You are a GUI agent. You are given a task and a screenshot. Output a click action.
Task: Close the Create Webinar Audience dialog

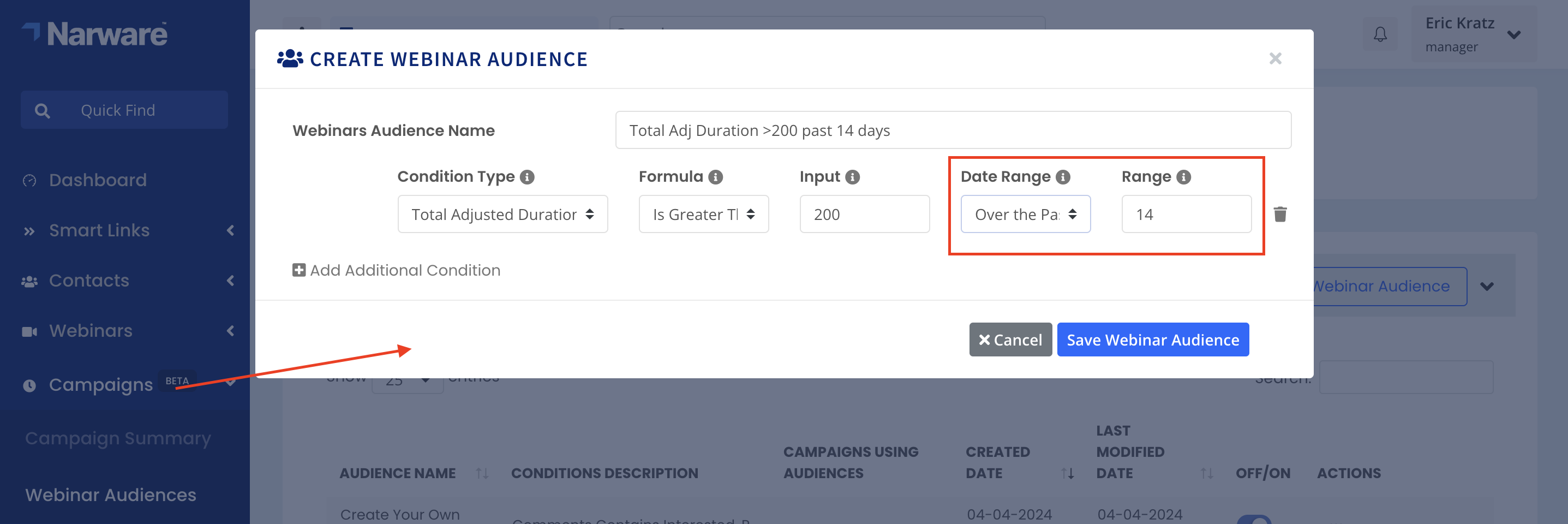click(x=1275, y=58)
